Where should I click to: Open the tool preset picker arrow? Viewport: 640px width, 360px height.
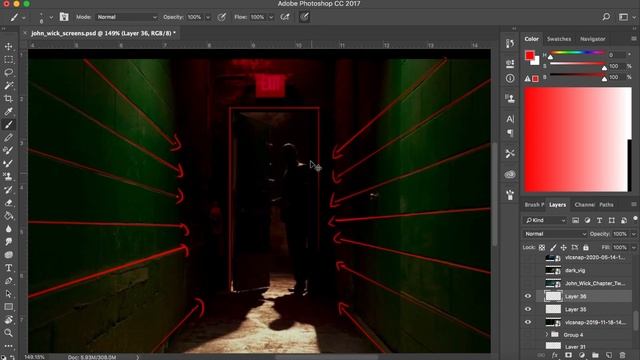(24, 17)
